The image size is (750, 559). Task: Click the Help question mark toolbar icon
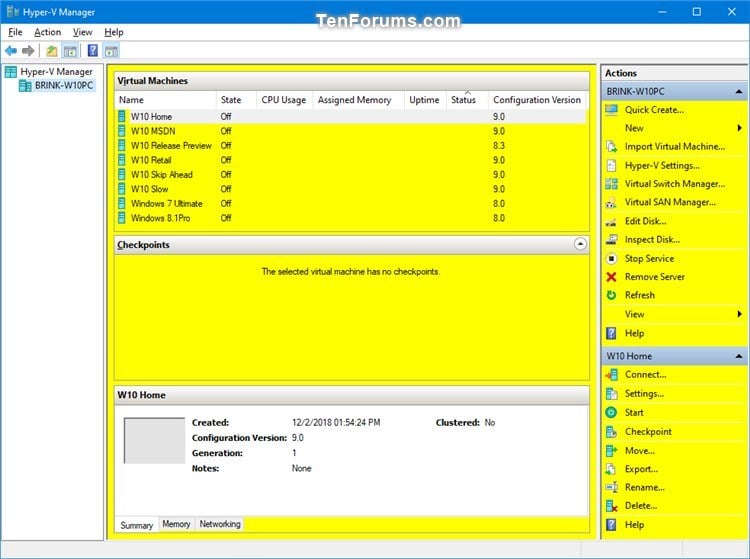pos(93,50)
